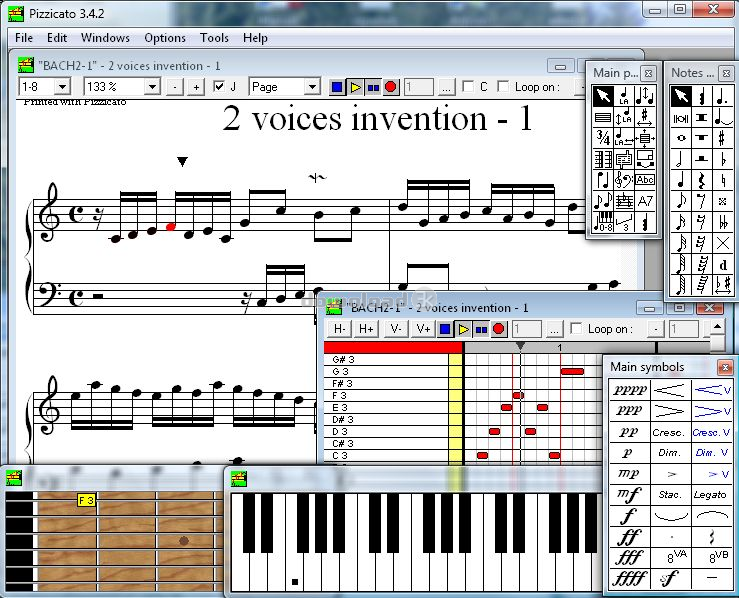739x598 pixels.
Task: Open the keyboard 0-8 note entry tool
Action: (603, 222)
